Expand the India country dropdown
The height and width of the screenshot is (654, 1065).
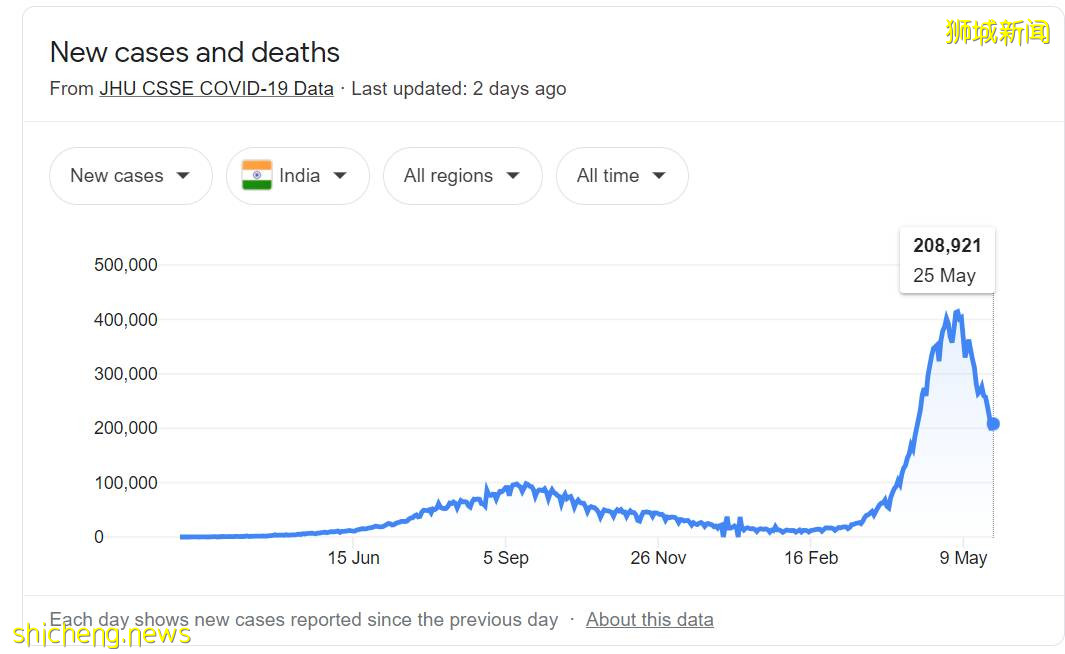tap(298, 176)
